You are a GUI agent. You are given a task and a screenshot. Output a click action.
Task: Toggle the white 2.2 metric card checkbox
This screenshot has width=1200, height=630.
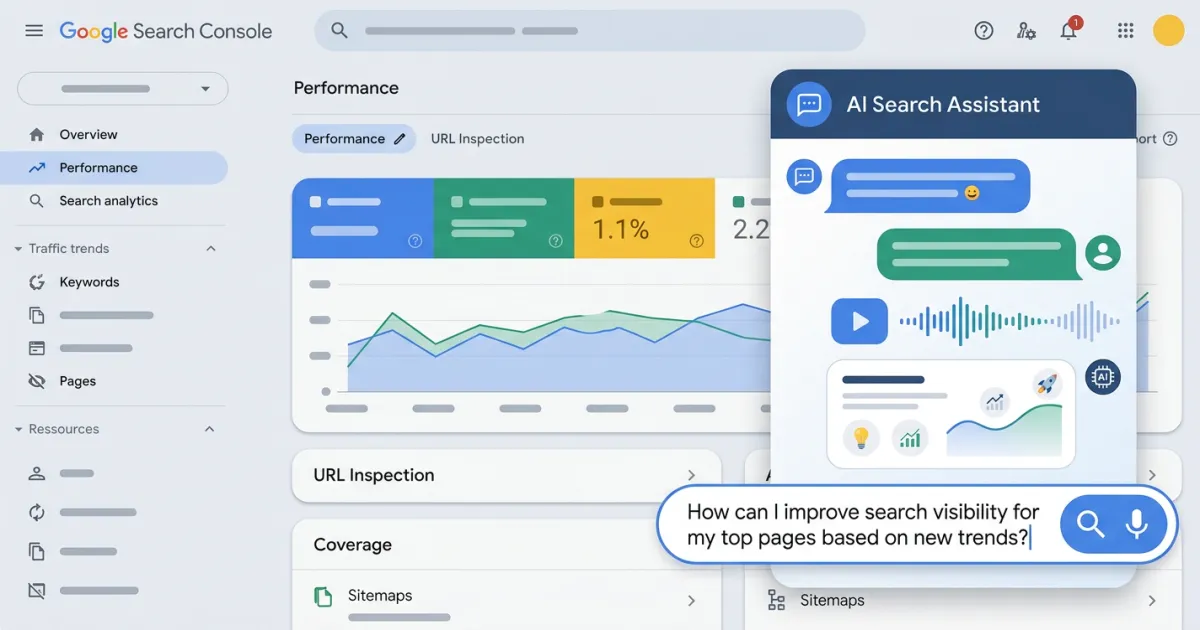click(x=739, y=202)
